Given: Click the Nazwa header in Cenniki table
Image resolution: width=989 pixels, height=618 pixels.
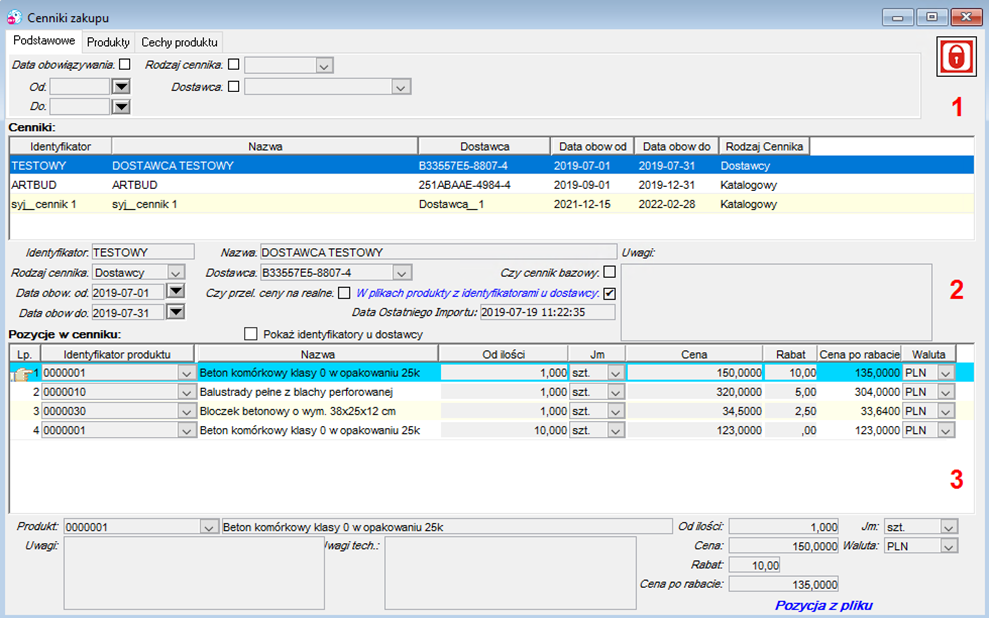Looking at the screenshot, I should click(x=265, y=146).
